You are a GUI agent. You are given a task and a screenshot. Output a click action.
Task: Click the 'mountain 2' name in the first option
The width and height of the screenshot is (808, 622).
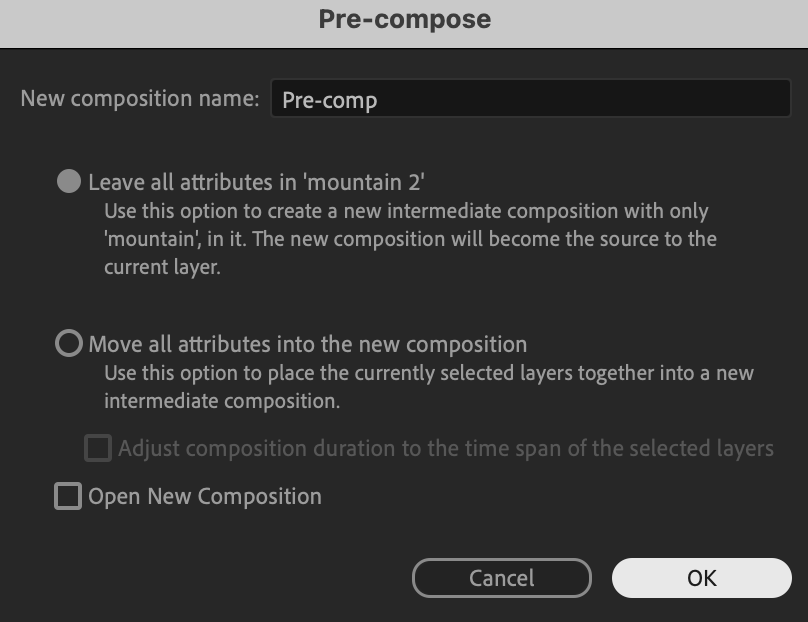tap(364, 182)
